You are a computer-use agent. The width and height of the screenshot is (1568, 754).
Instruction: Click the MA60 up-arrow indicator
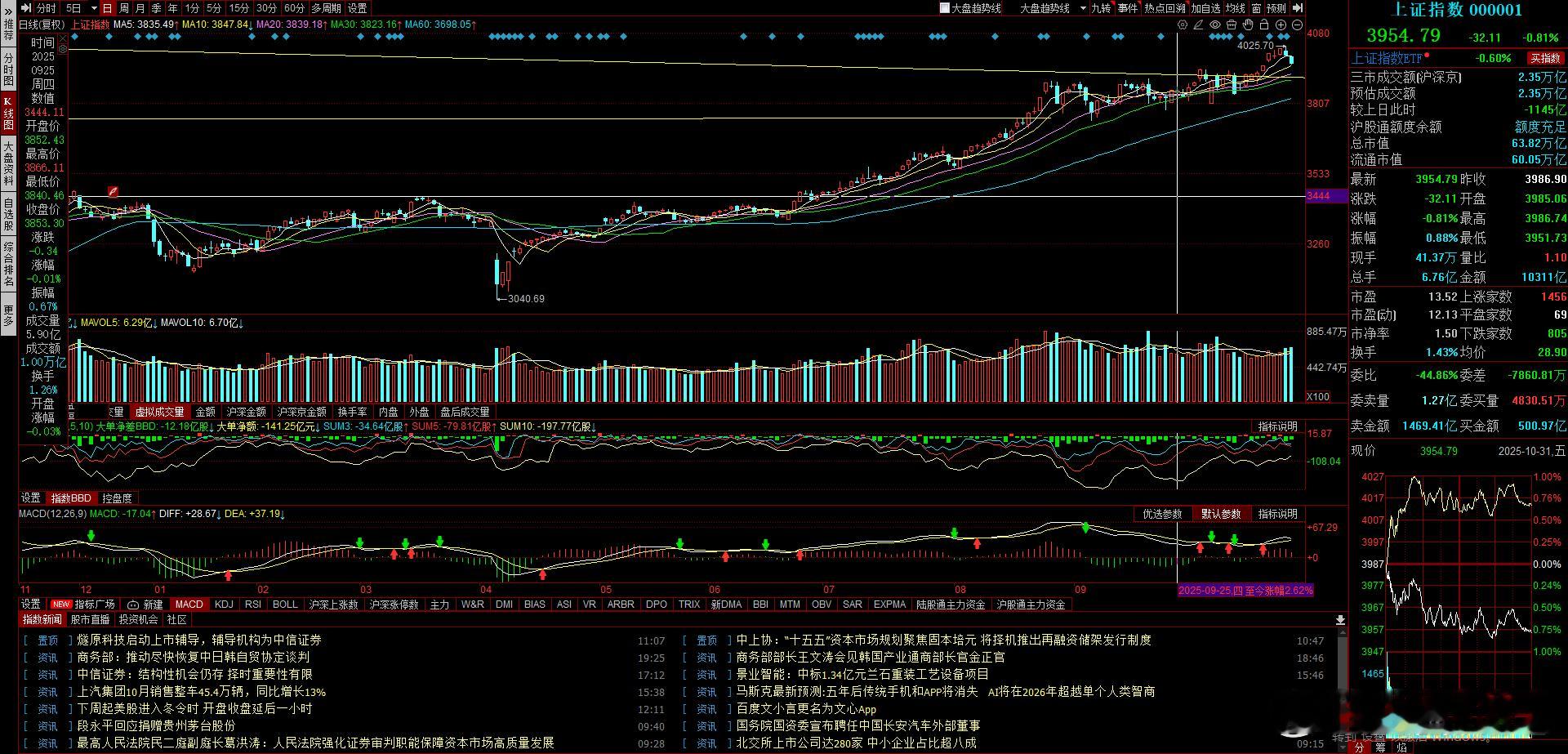(x=474, y=25)
